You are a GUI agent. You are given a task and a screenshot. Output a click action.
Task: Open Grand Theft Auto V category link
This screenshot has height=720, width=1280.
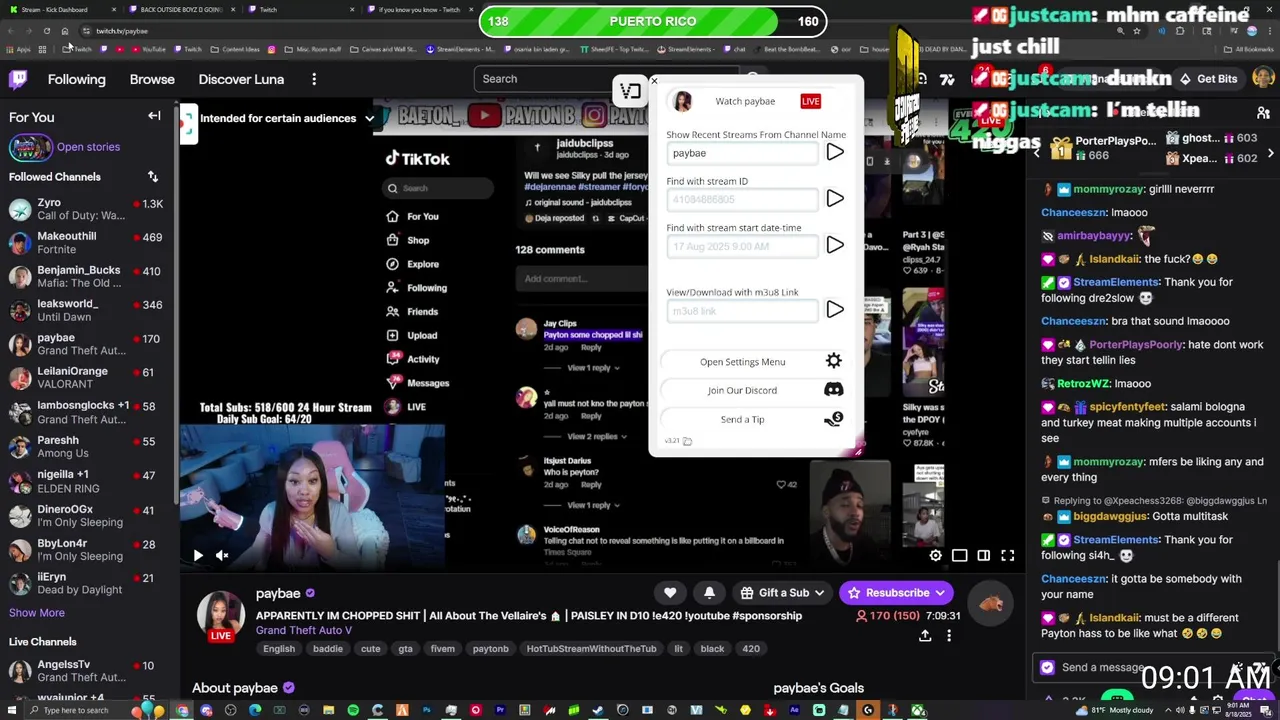[303, 630]
